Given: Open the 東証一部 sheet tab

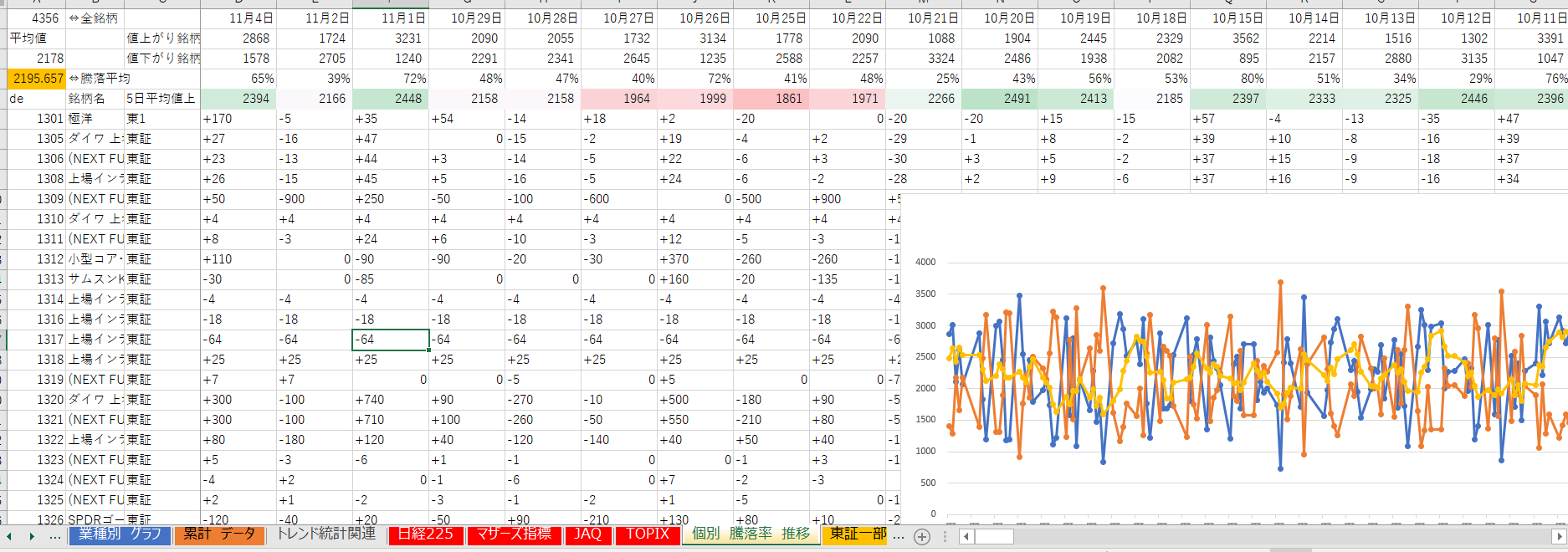Looking at the screenshot, I should coord(857,534).
